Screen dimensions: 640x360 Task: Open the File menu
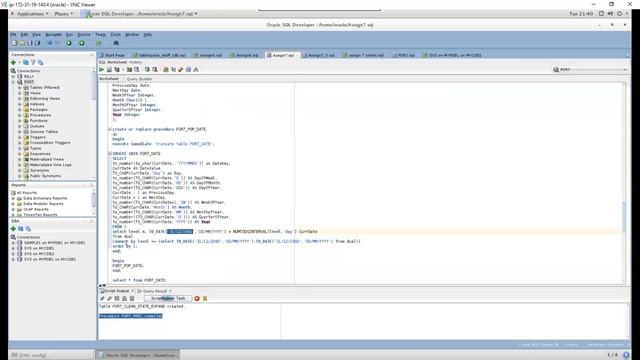13,35
